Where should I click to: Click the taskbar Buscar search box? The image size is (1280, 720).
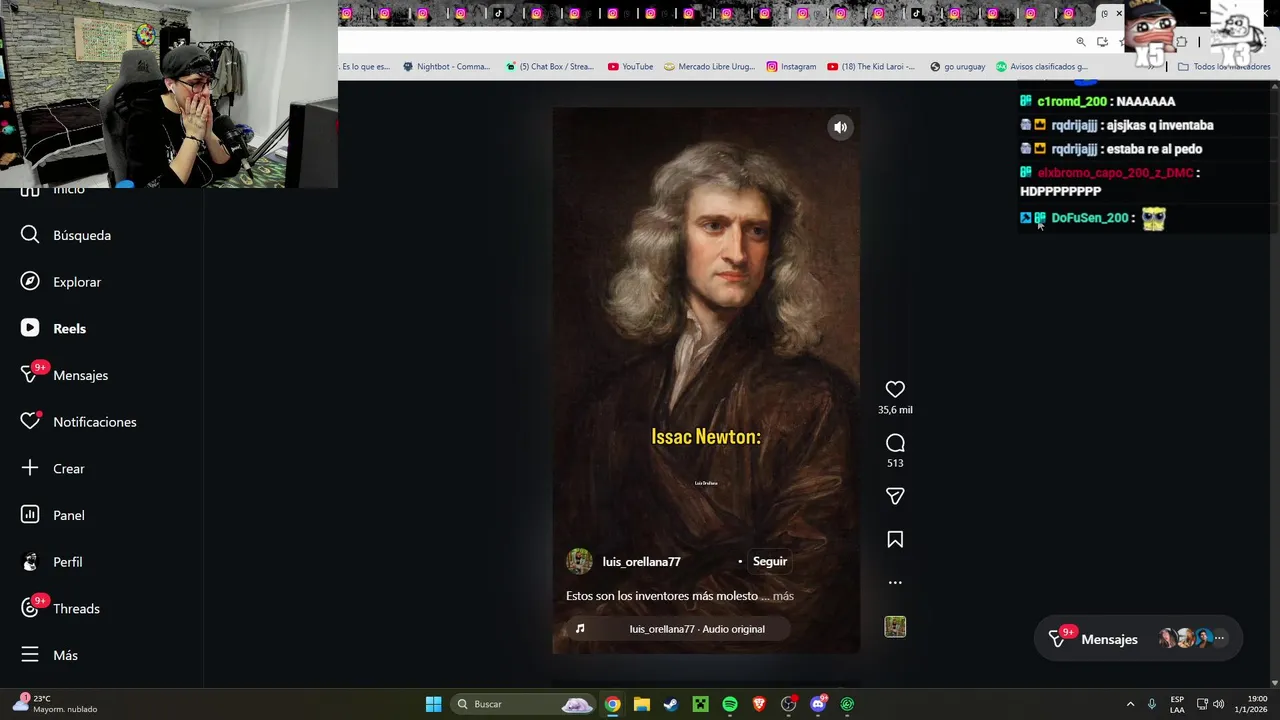pyautogui.click(x=524, y=704)
